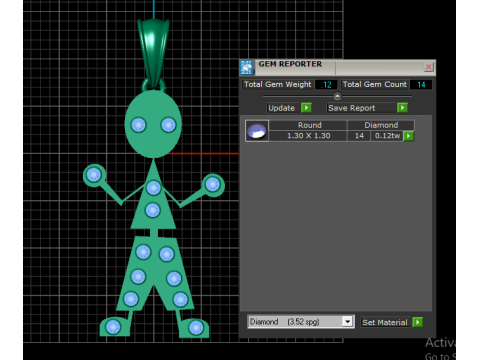Click the gem quantity cell '14' in row
The height and width of the screenshot is (360, 480).
pos(359,136)
